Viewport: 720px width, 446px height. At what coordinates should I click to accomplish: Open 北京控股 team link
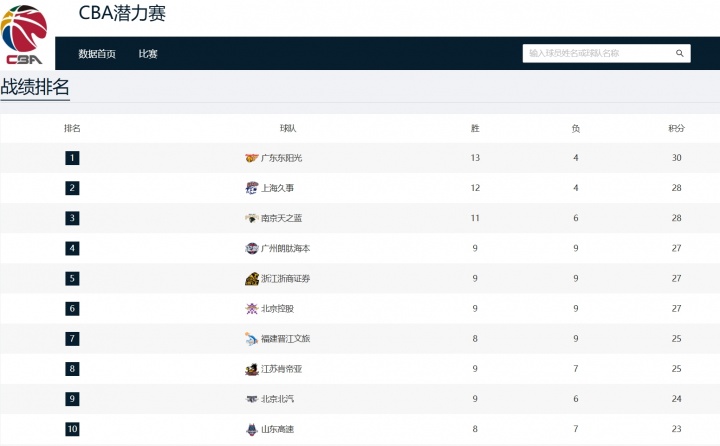pyautogui.click(x=277, y=309)
